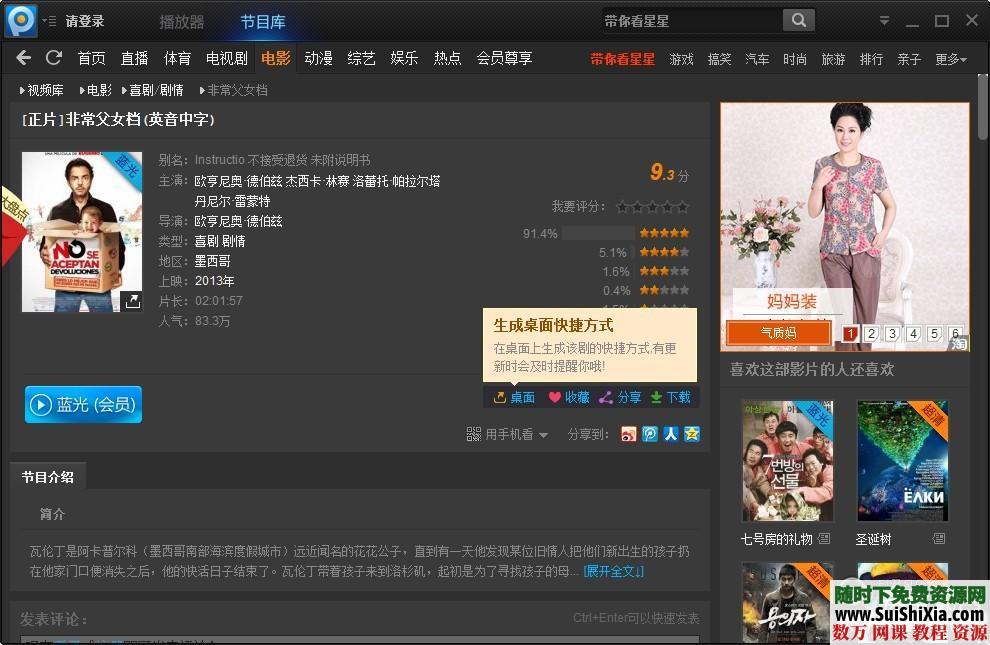Screen dimensions: 990x645
Task: Open 汽车 category link
Action: click(757, 59)
